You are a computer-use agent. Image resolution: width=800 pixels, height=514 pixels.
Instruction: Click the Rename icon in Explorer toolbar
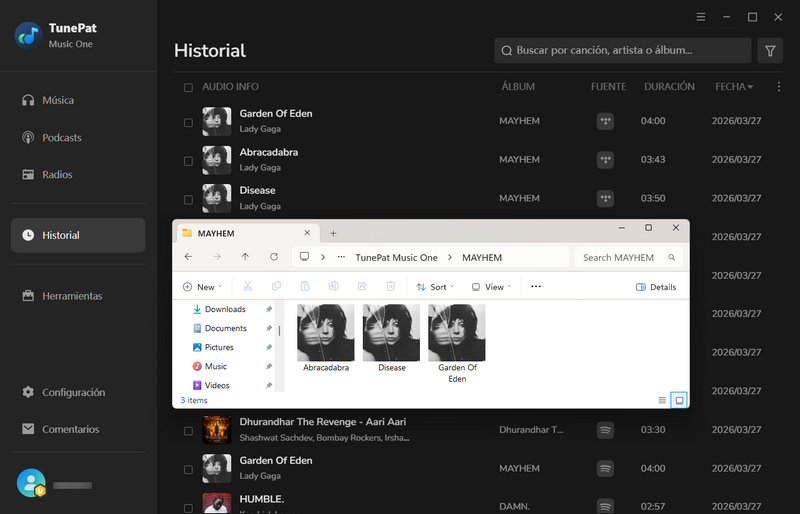click(x=334, y=286)
